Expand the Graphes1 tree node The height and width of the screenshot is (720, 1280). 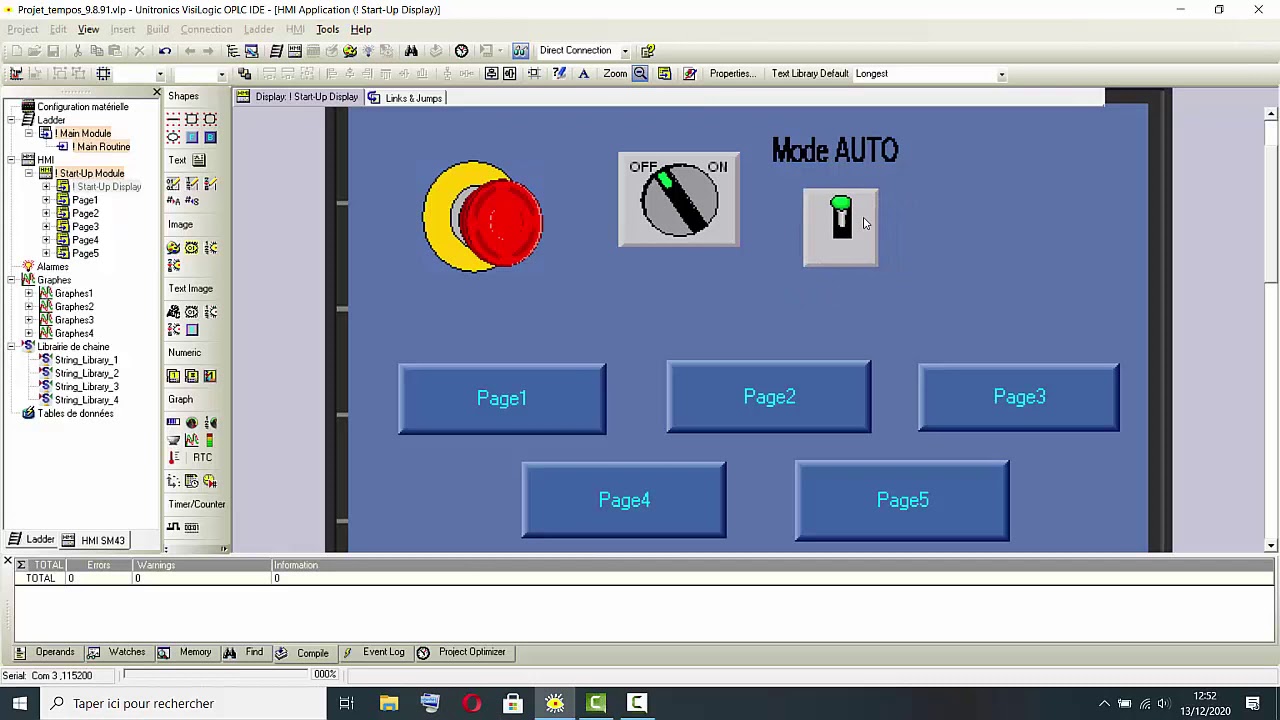(x=29, y=293)
